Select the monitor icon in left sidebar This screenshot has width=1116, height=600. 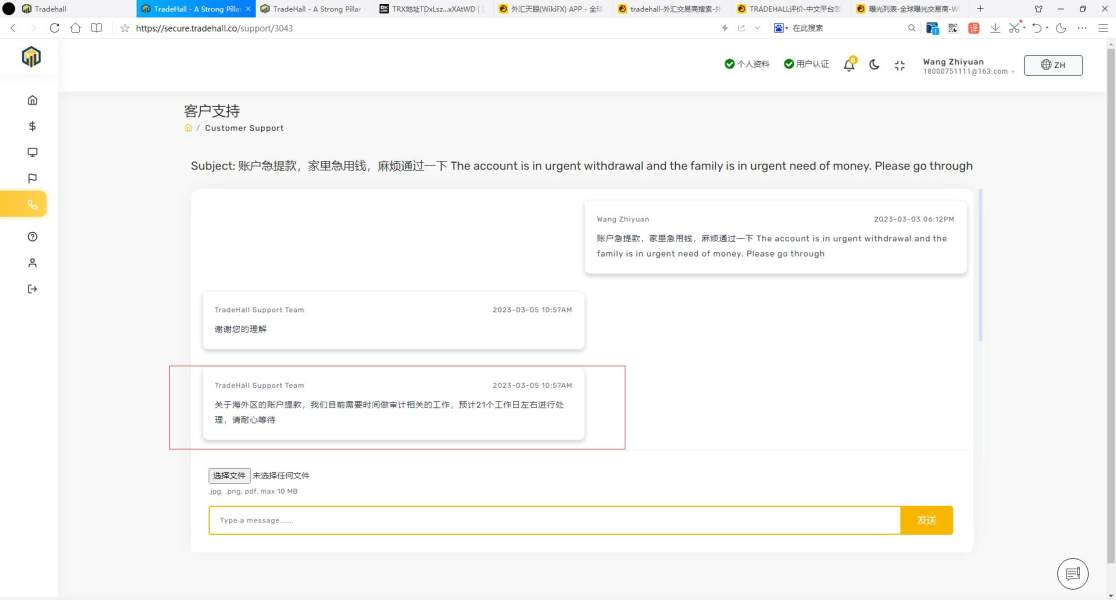32,152
